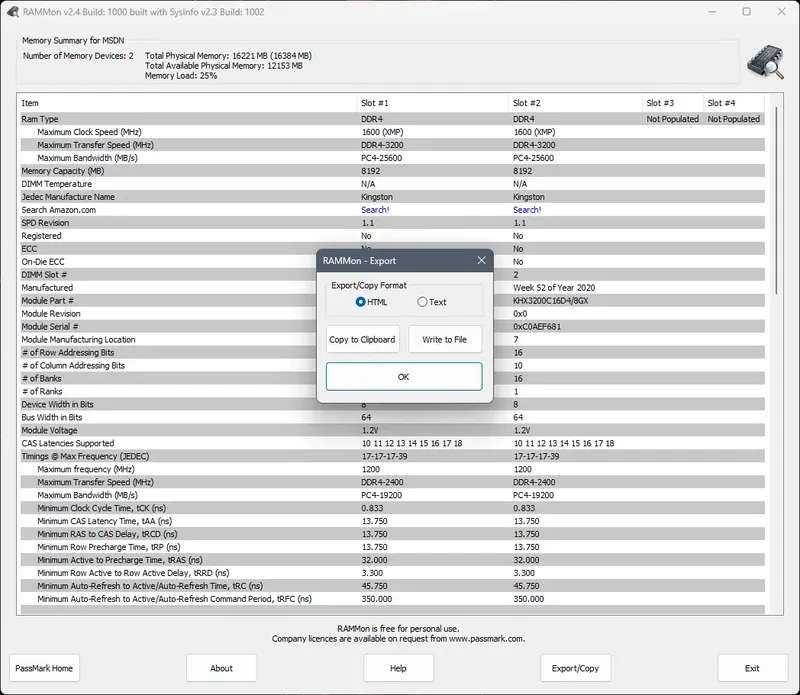Exit the RAMMon application
Image resolution: width=800 pixels, height=695 pixels.
coord(753,668)
